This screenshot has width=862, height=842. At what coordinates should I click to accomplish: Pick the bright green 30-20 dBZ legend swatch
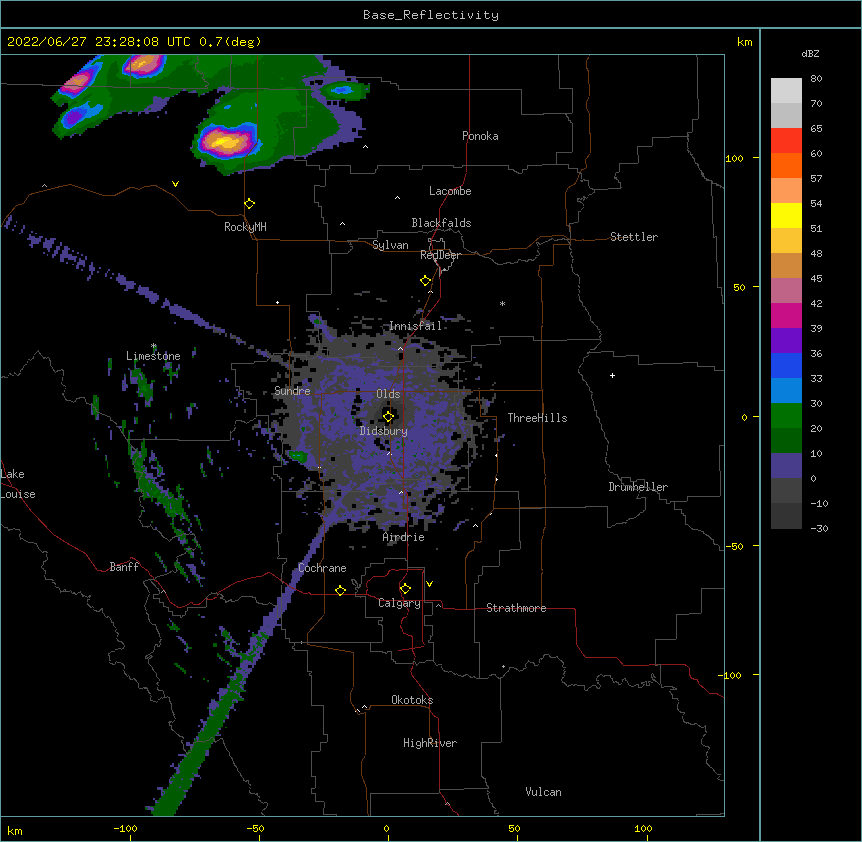coord(786,416)
